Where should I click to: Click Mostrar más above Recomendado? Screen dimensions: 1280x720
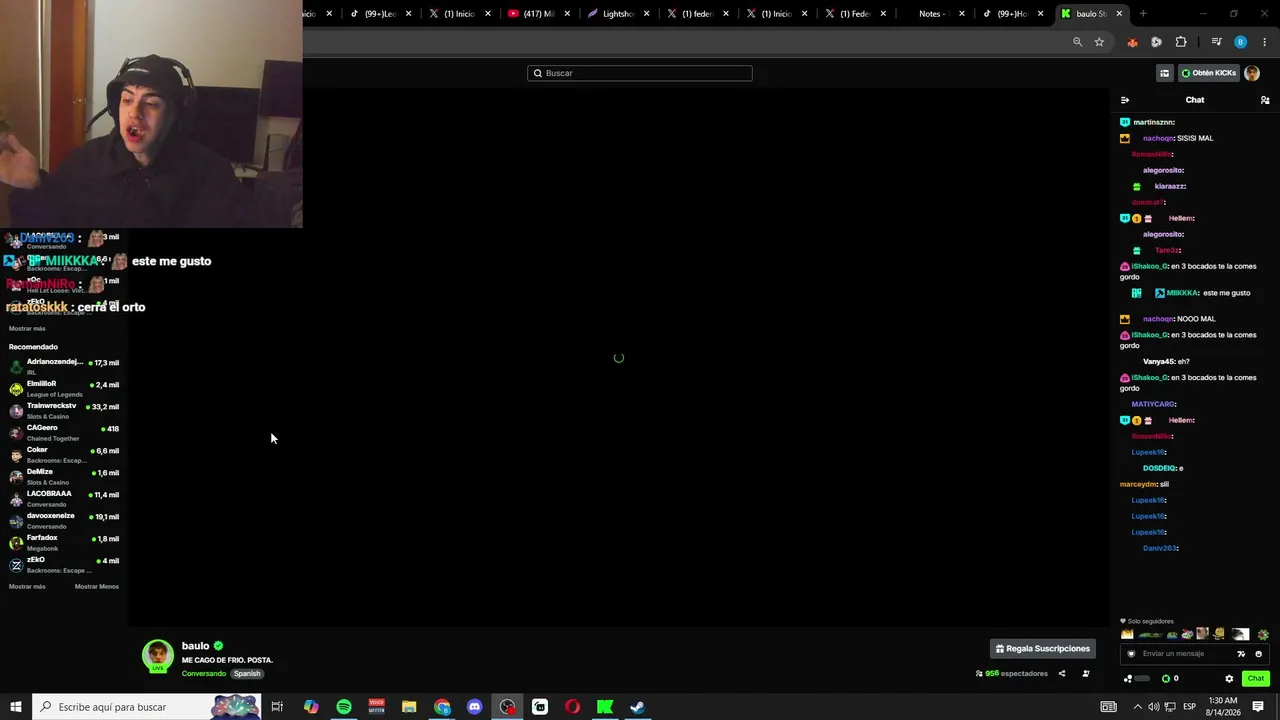27,329
